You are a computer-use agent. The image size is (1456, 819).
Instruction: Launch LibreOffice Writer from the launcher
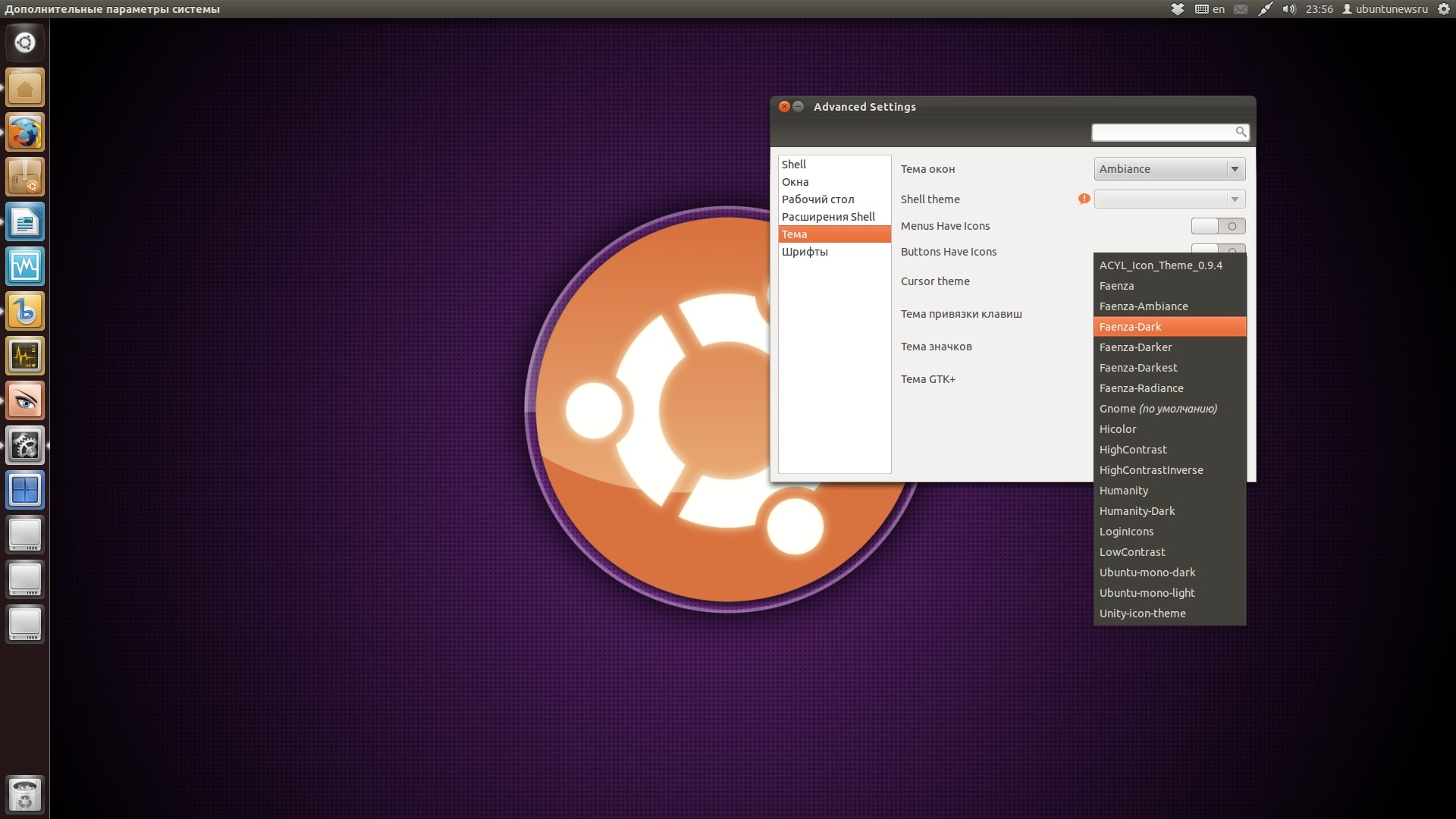pyautogui.click(x=25, y=222)
